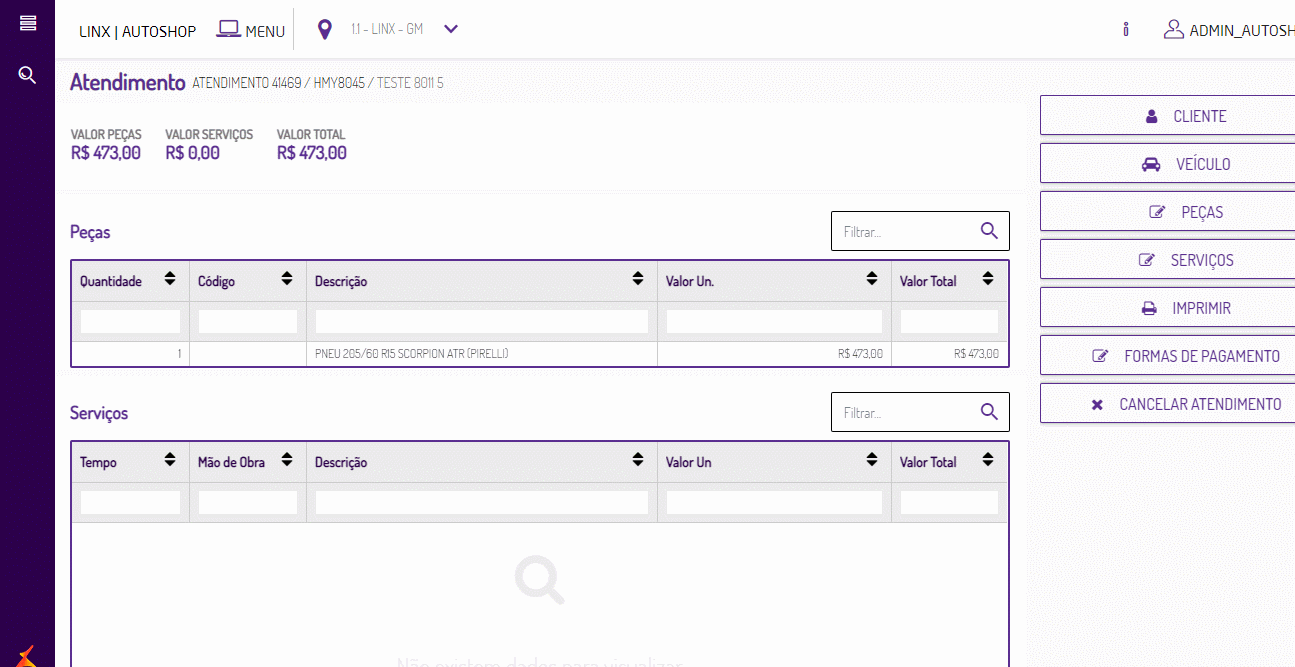Sort Peças table by Código
Viewport: 1295px width, 667px height.
coord(287,279)
